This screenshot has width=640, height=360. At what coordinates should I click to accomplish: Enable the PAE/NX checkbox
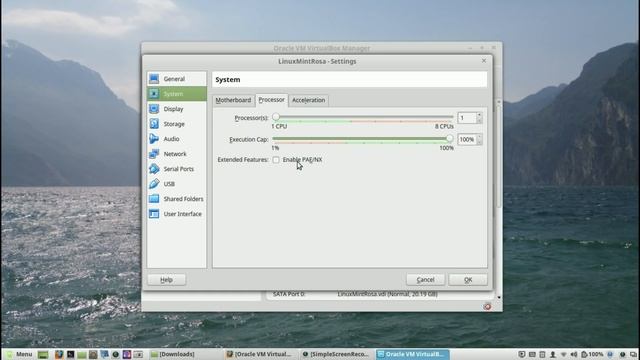[276, 160]
